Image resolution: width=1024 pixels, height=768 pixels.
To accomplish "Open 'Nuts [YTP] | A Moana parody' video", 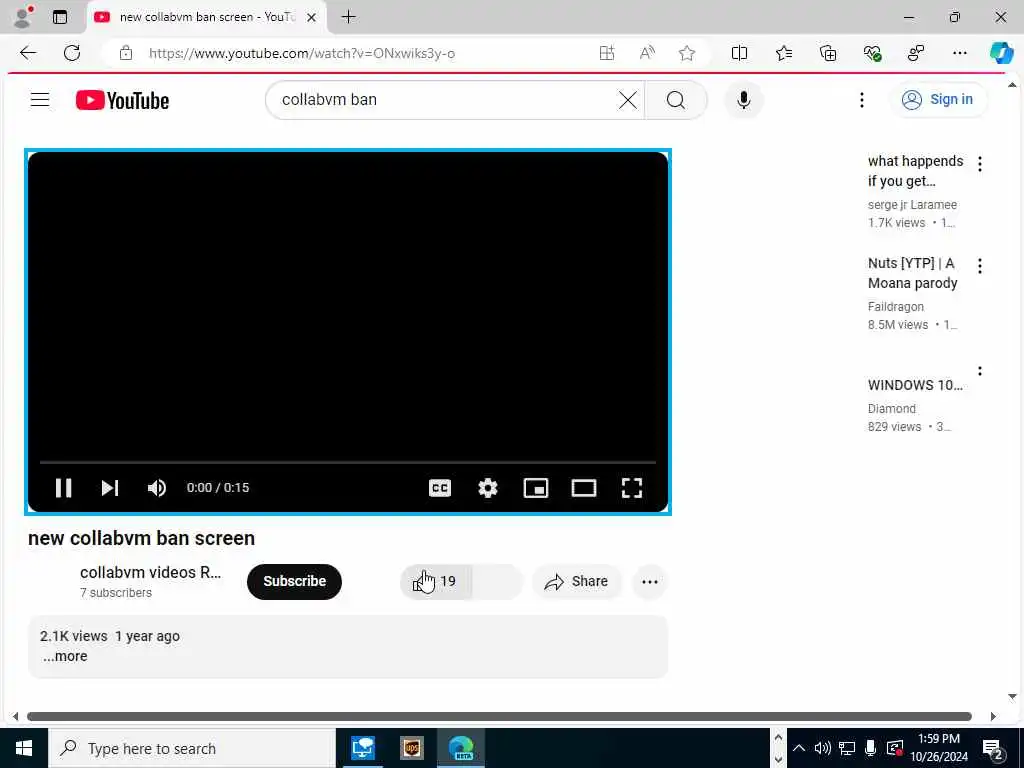I will (x=912, y=273).
